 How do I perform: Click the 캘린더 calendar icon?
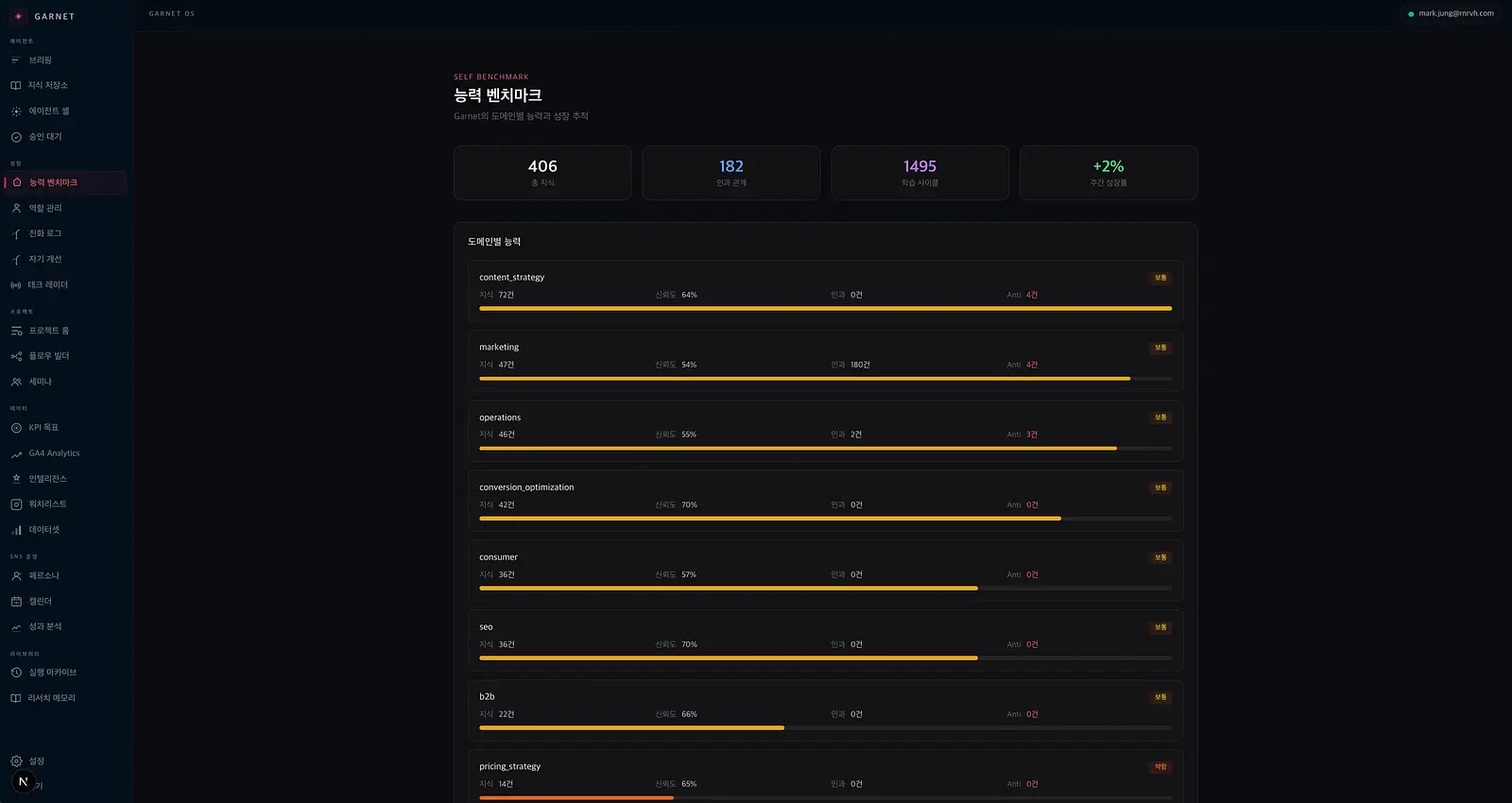tap(16, 601)
